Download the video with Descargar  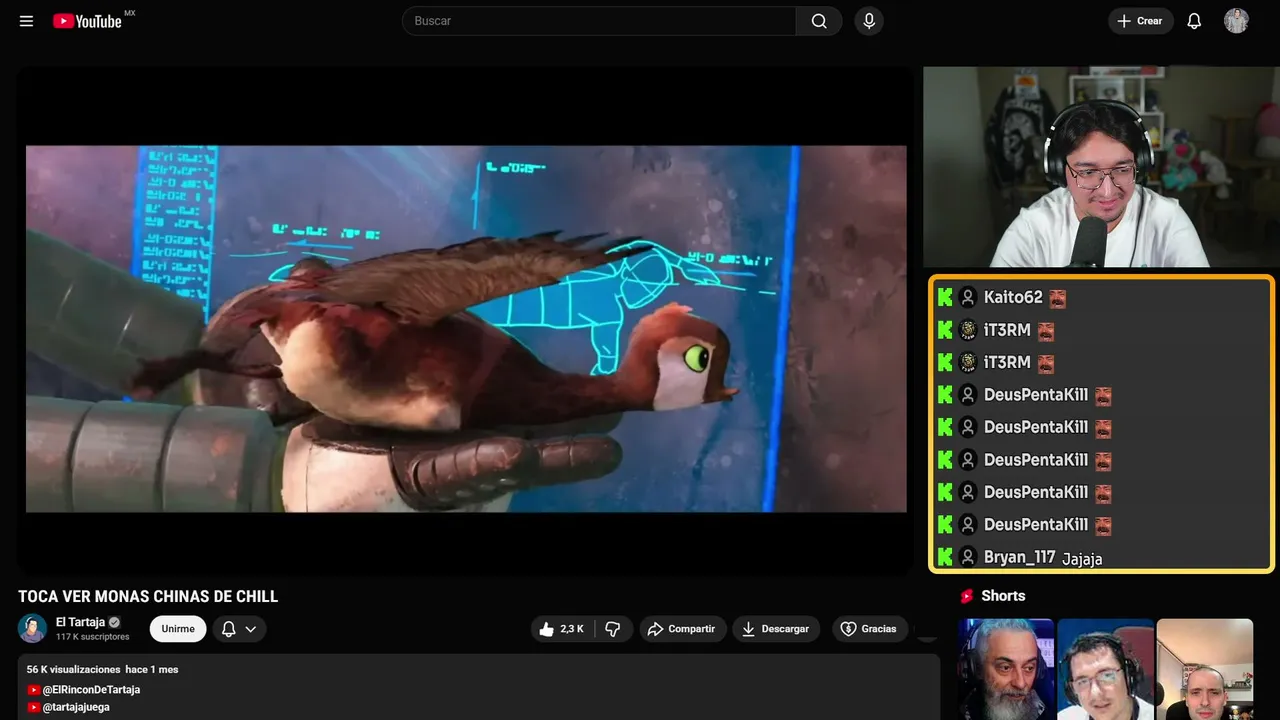[776, 629]
